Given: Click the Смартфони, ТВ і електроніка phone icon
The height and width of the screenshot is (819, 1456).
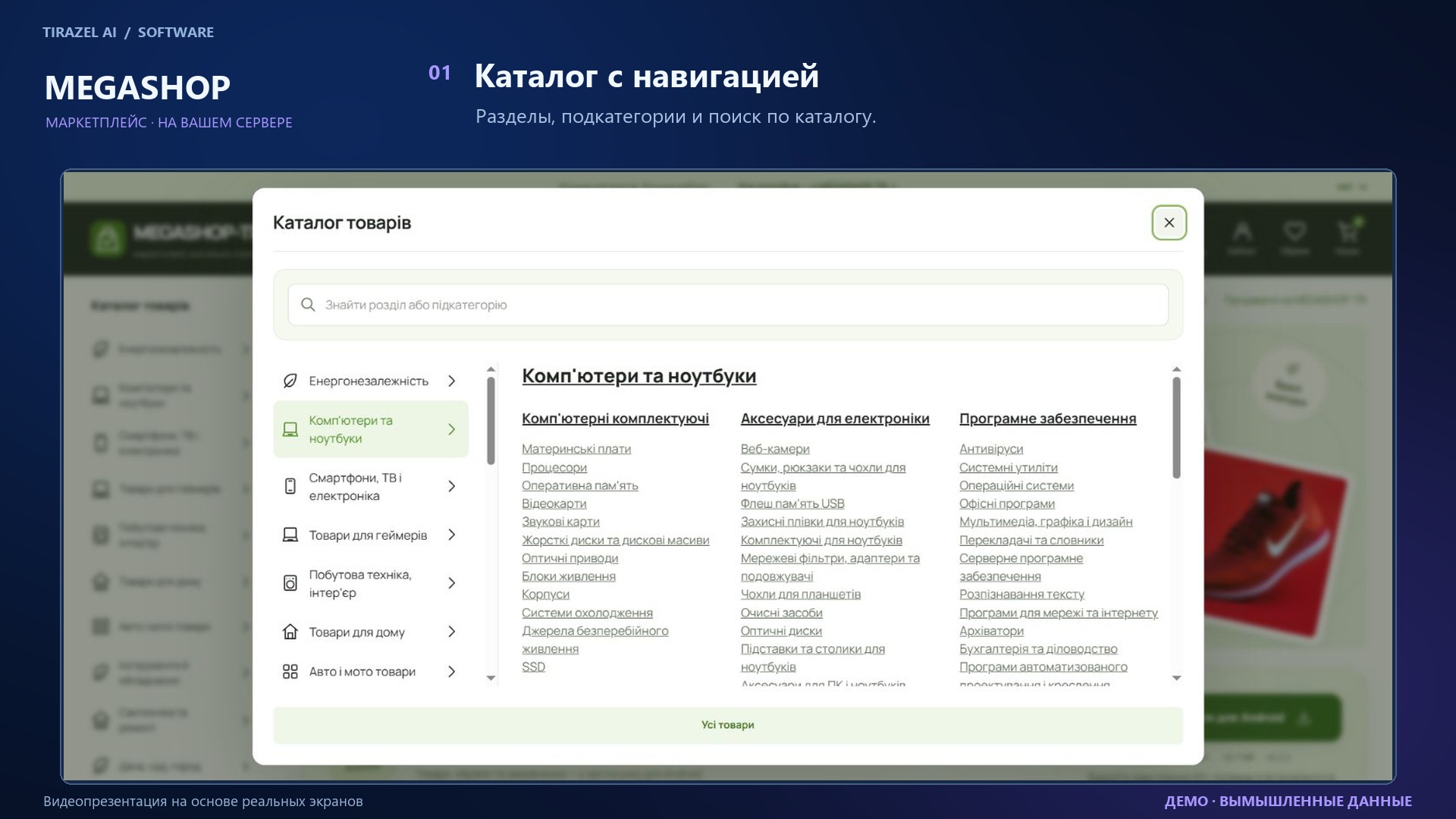Looking at the screenshot, I should [x=290, y=486].
